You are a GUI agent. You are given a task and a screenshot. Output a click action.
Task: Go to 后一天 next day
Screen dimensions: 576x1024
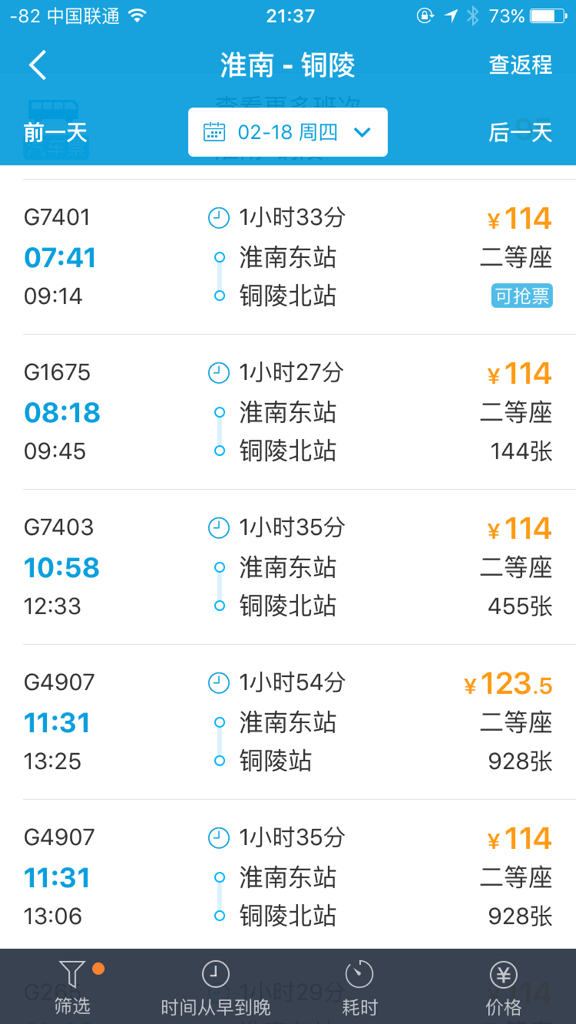520,133
